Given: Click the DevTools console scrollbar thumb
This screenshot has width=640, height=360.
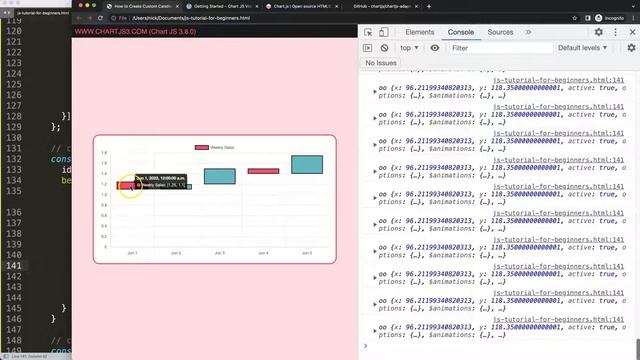Looking at the screenshot, I should tap(638, 349).
